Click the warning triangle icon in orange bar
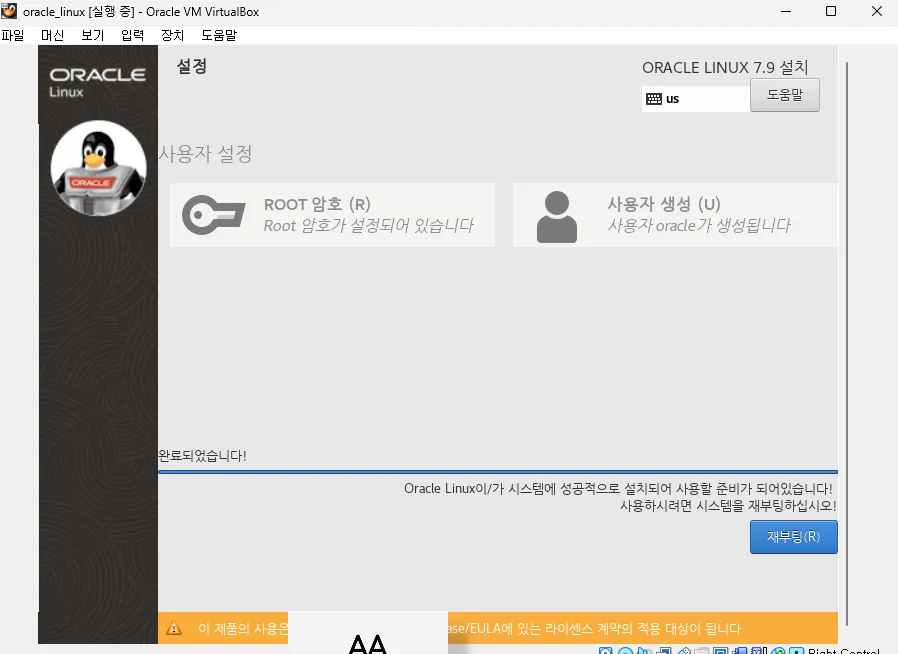Screen dimensions: 898x654 (174, 628)
